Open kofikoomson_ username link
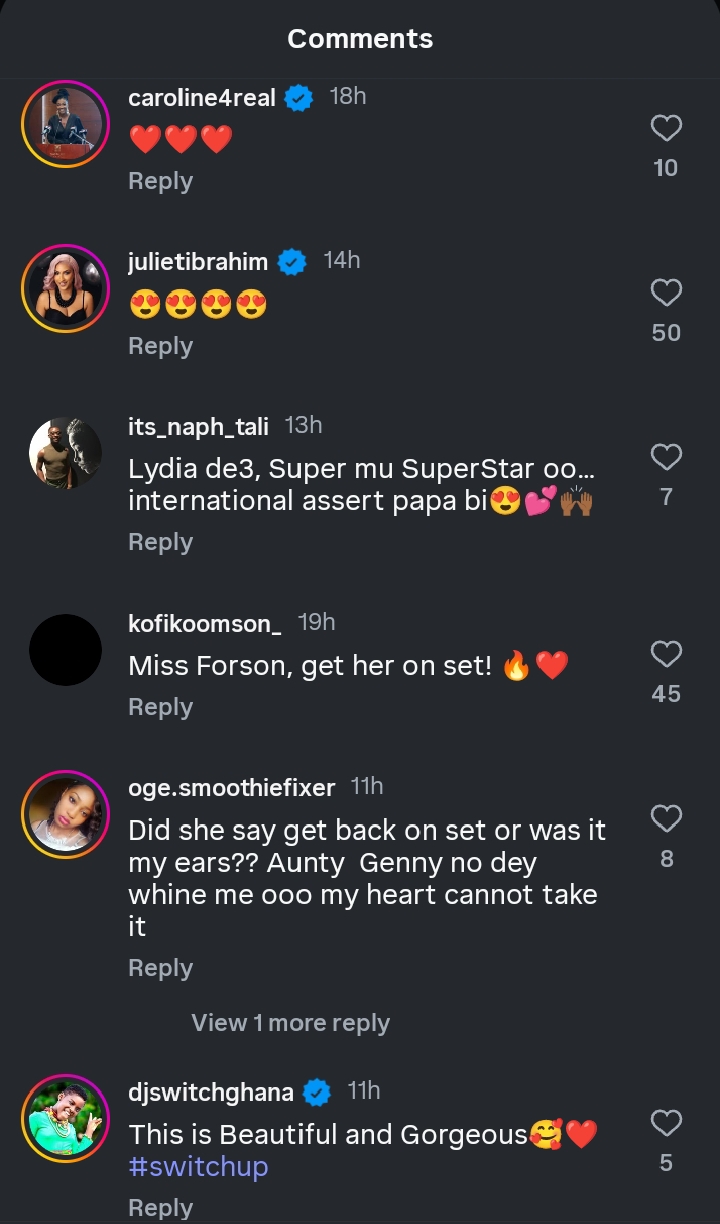 (x=205, y=623)
